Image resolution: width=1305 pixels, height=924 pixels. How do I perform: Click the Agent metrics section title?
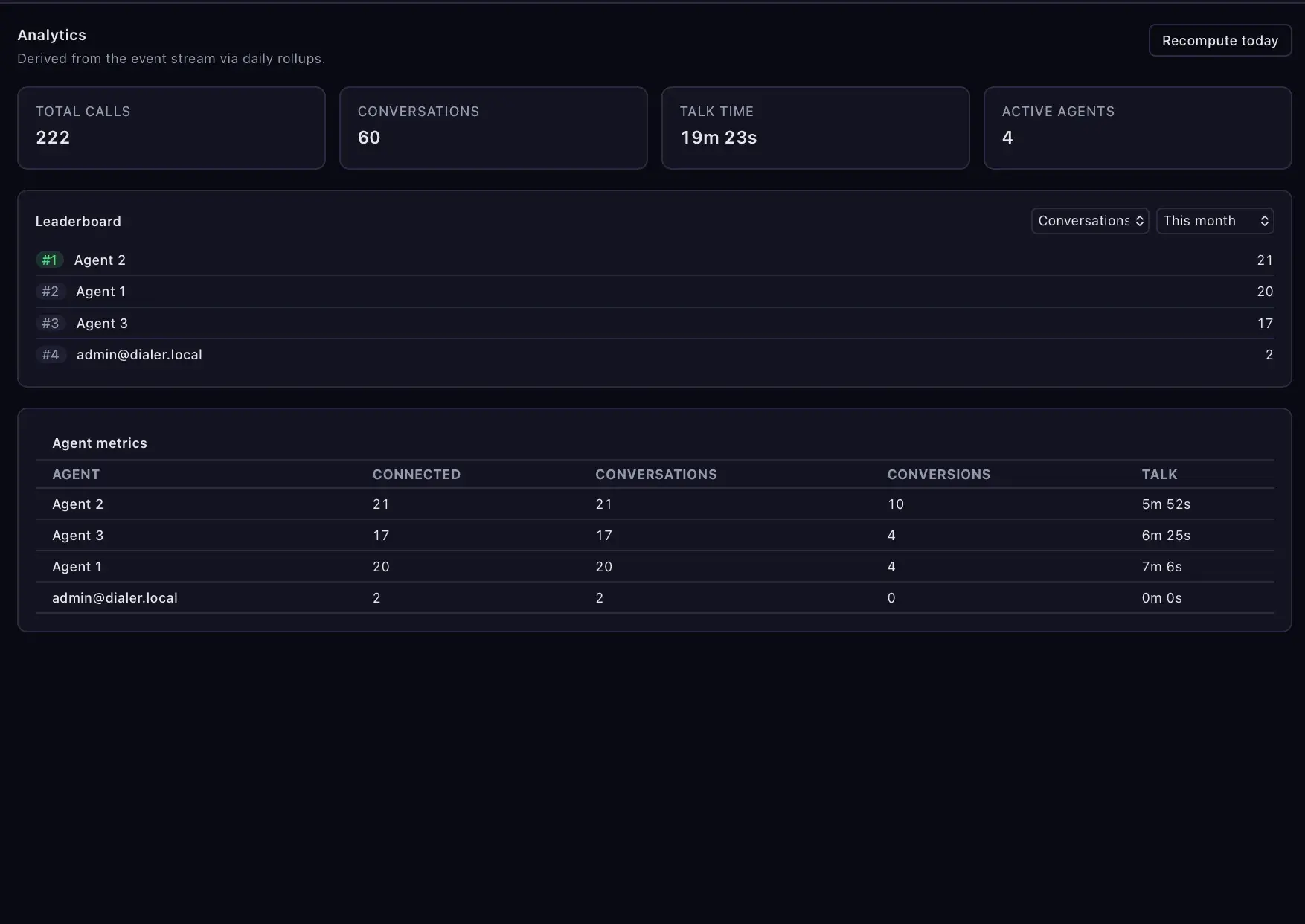tap(100, 443)
